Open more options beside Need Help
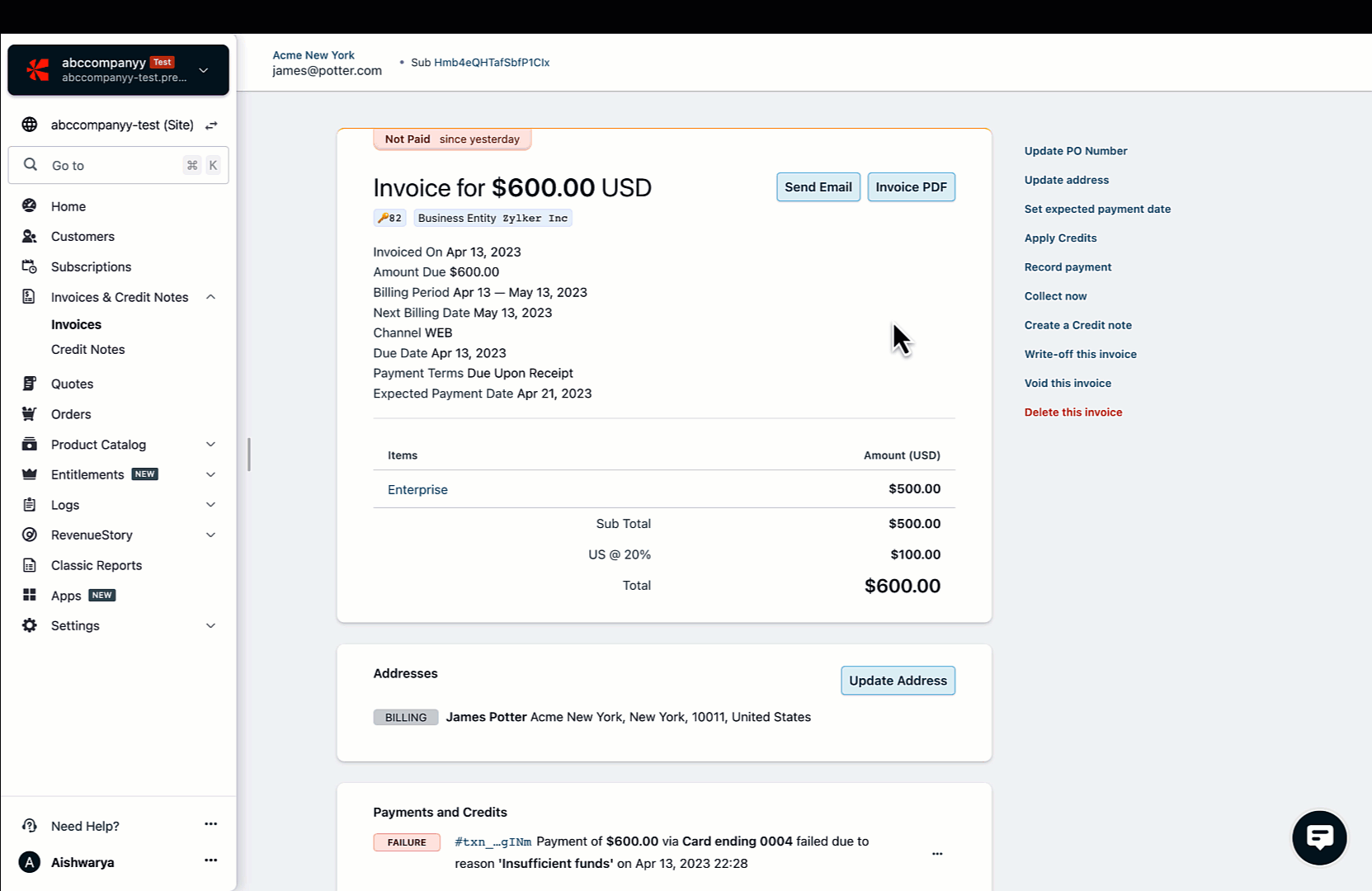This screenshot has height=891, width=1372. 210,824
